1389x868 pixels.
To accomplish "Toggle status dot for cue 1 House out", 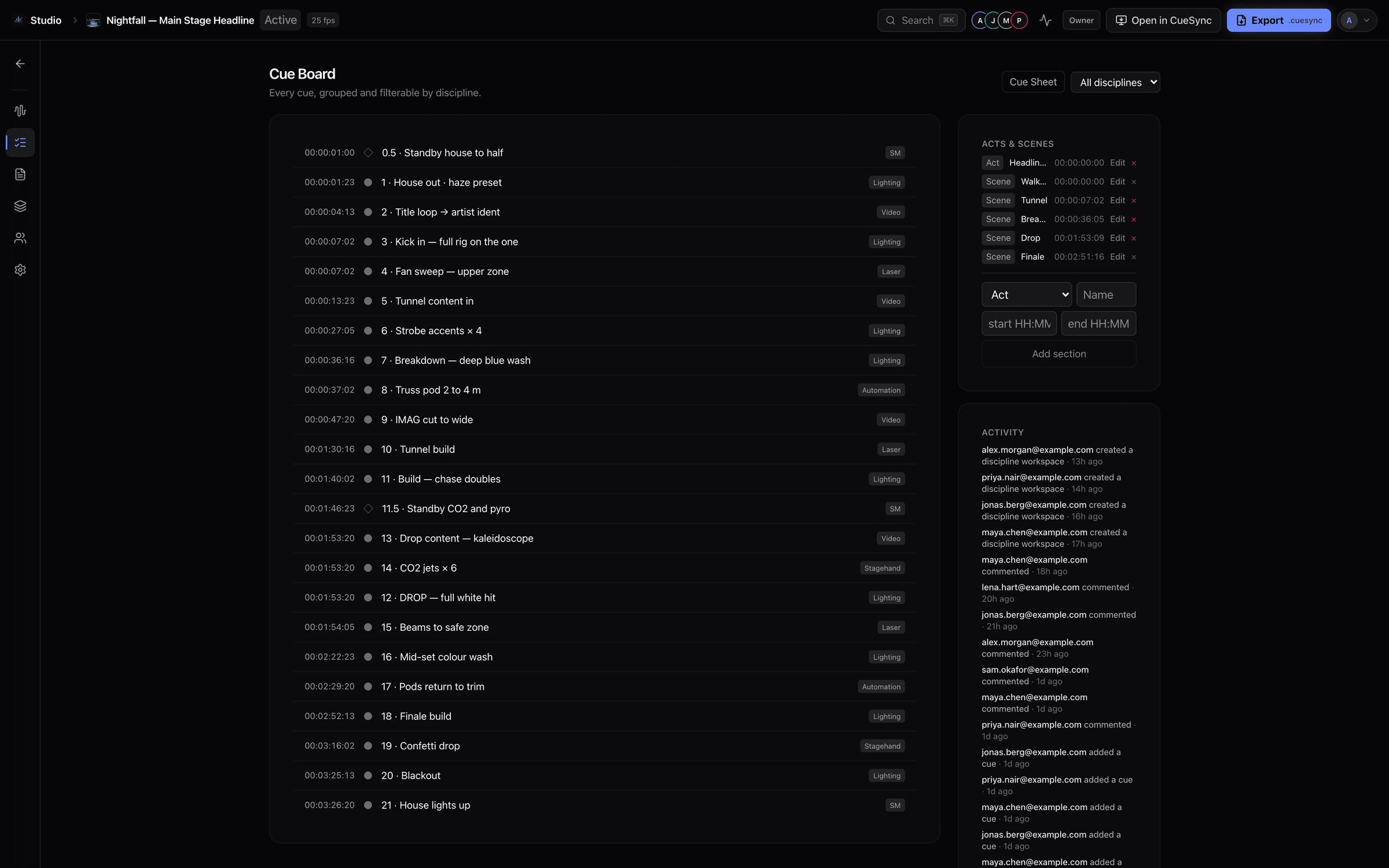I will [368, 182].
